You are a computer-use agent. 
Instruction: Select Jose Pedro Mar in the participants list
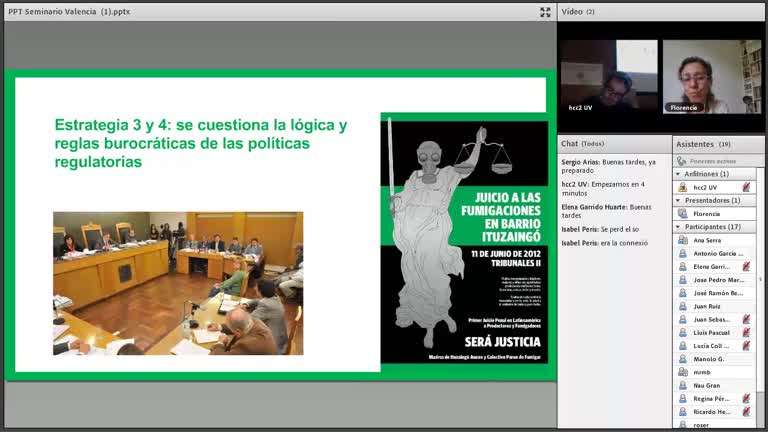(716, 280)
